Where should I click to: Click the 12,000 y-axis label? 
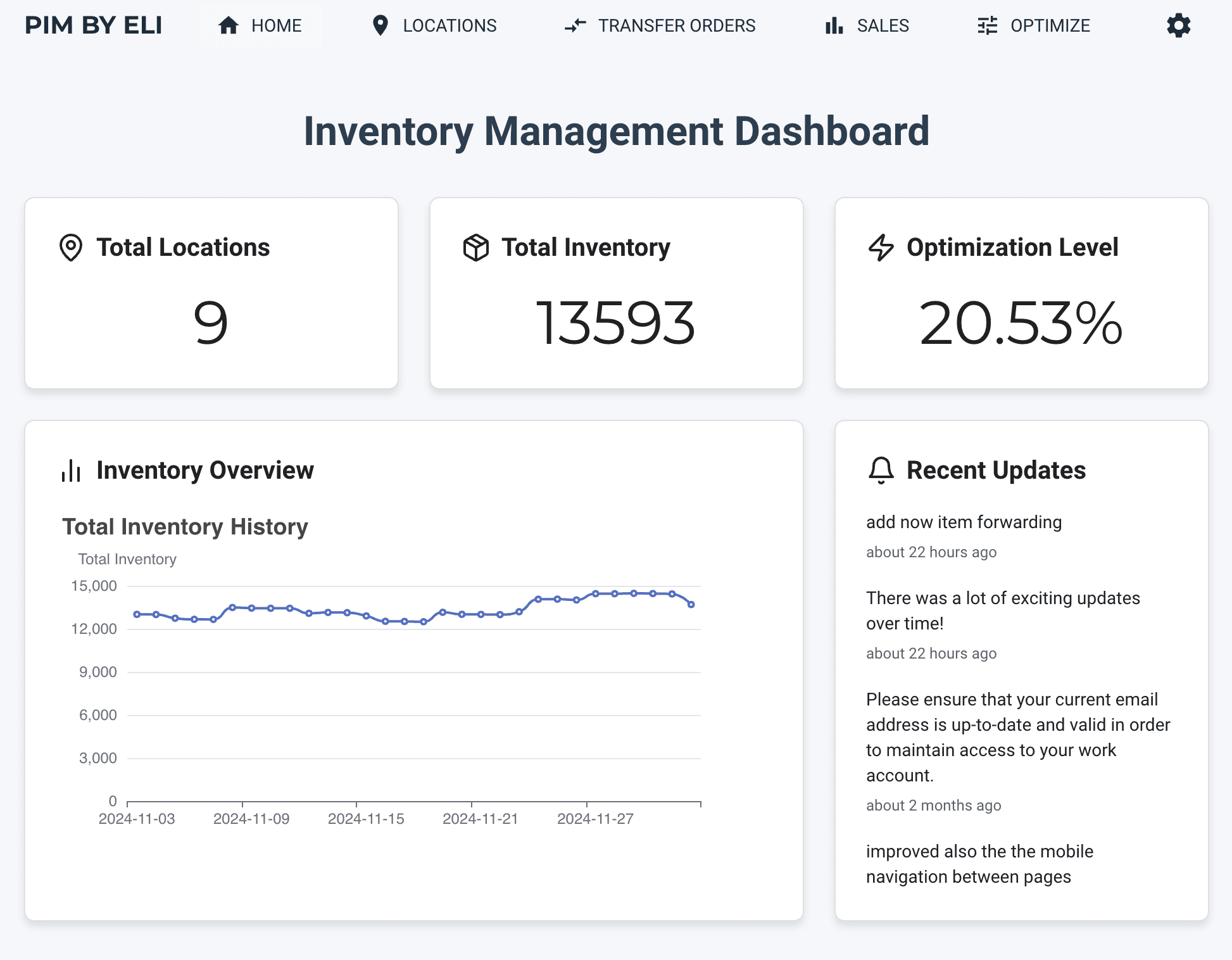pyautogui.click(x=94, y=629)
